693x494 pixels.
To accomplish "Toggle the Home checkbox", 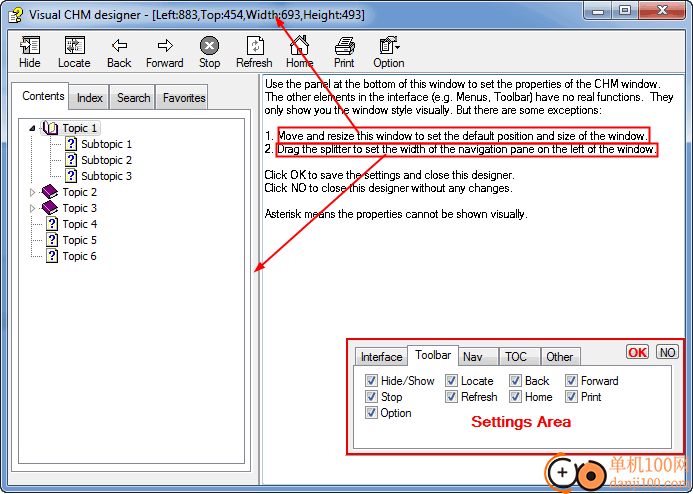I will point(515,396).
